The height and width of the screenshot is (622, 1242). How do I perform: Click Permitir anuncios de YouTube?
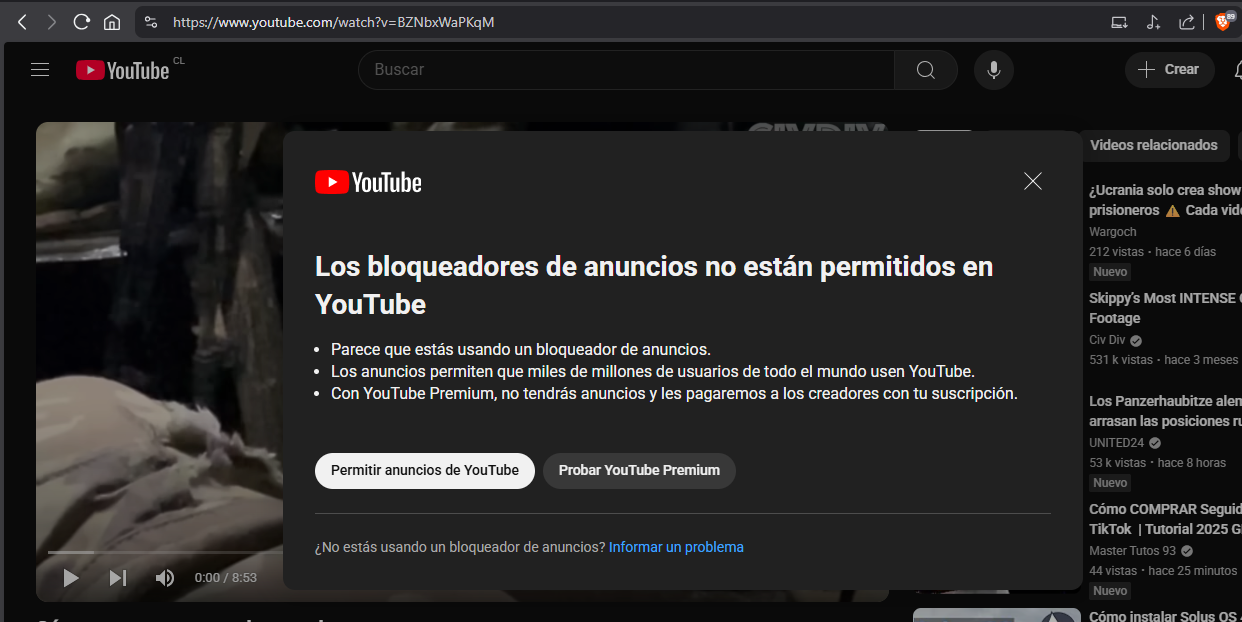[425, 470]
